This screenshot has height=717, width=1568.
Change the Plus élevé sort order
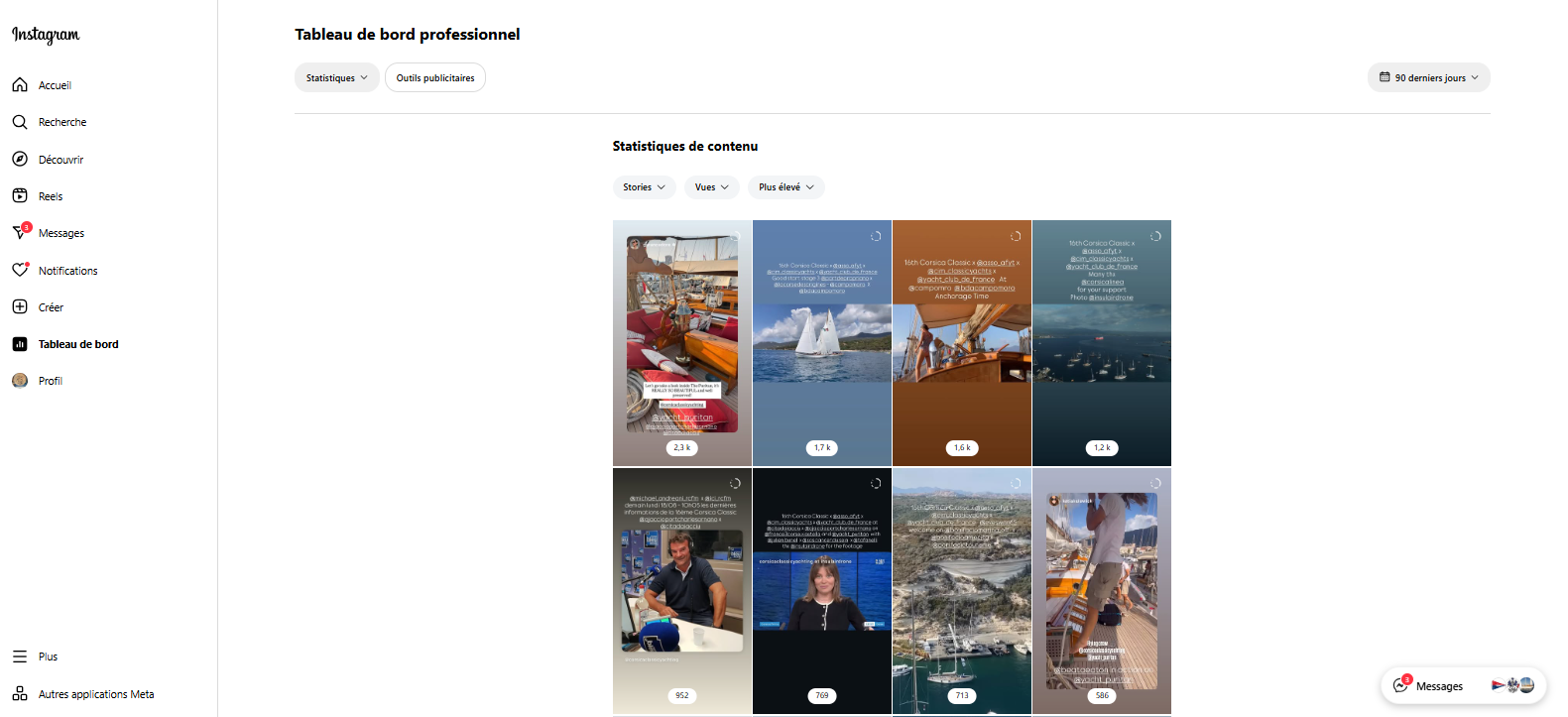(785, 187)
